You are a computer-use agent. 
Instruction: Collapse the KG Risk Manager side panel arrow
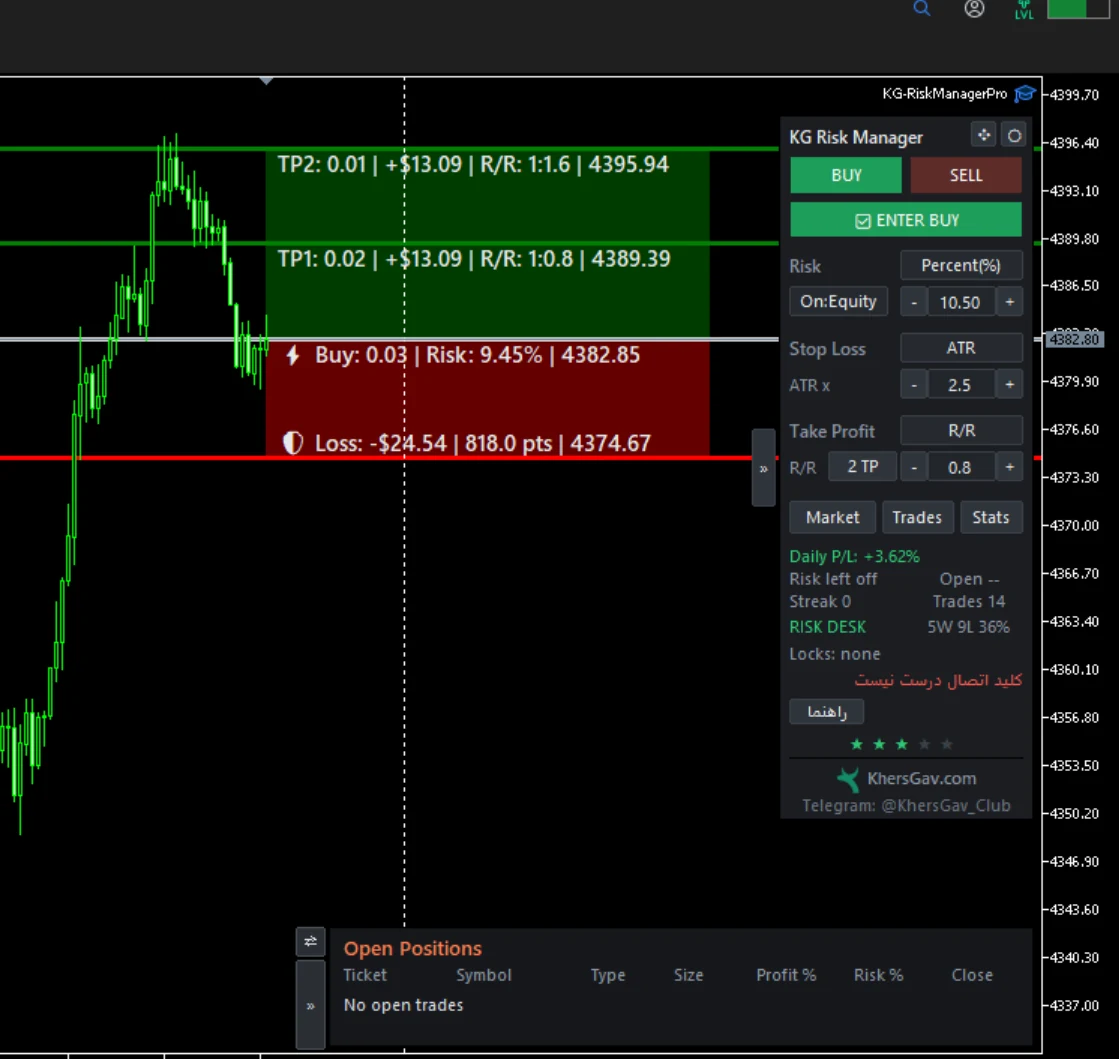[764, 468]
